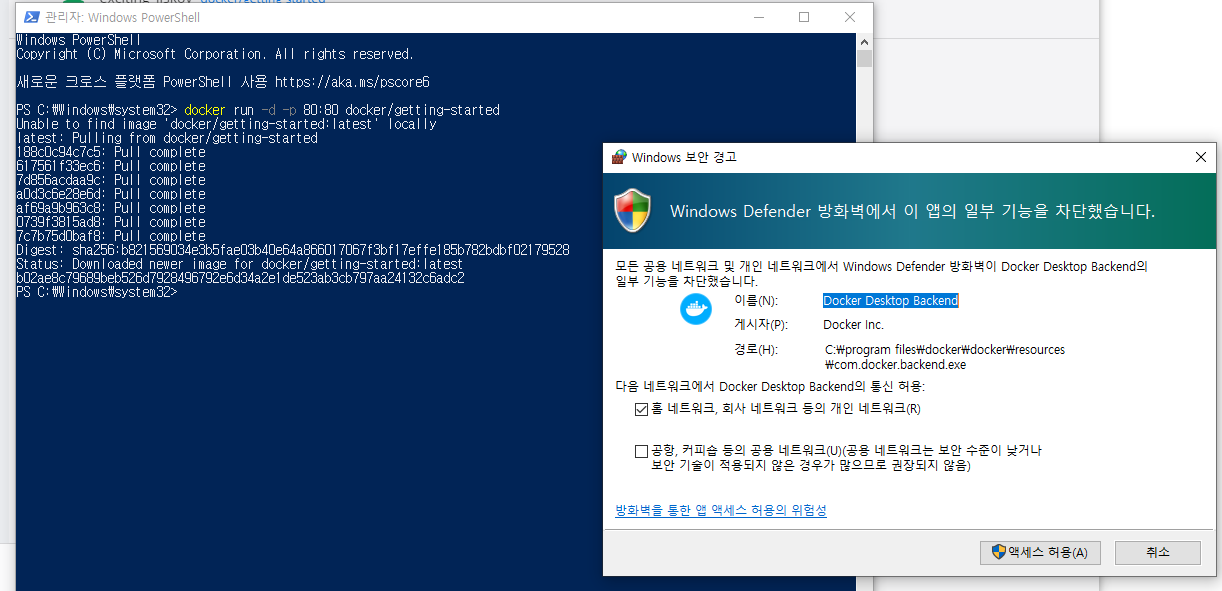Click the PowerShell icon in title bar
This screenshot has height=591, width=1222.
(32, 18)
